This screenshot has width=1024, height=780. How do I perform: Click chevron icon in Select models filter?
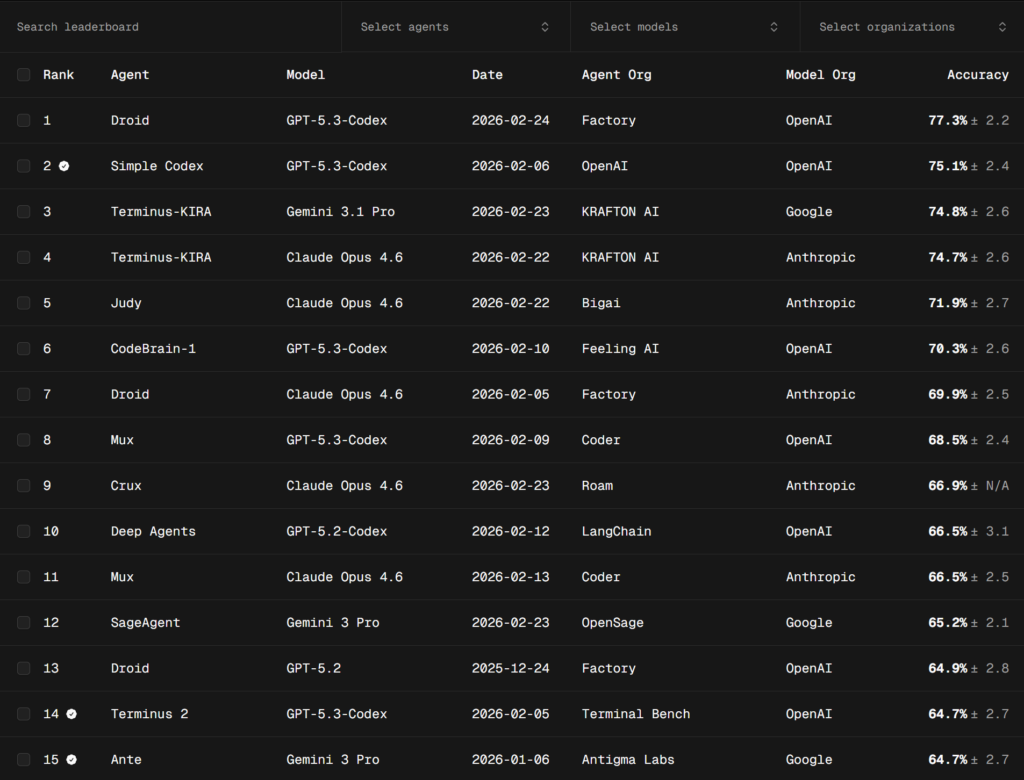point(774,27)
